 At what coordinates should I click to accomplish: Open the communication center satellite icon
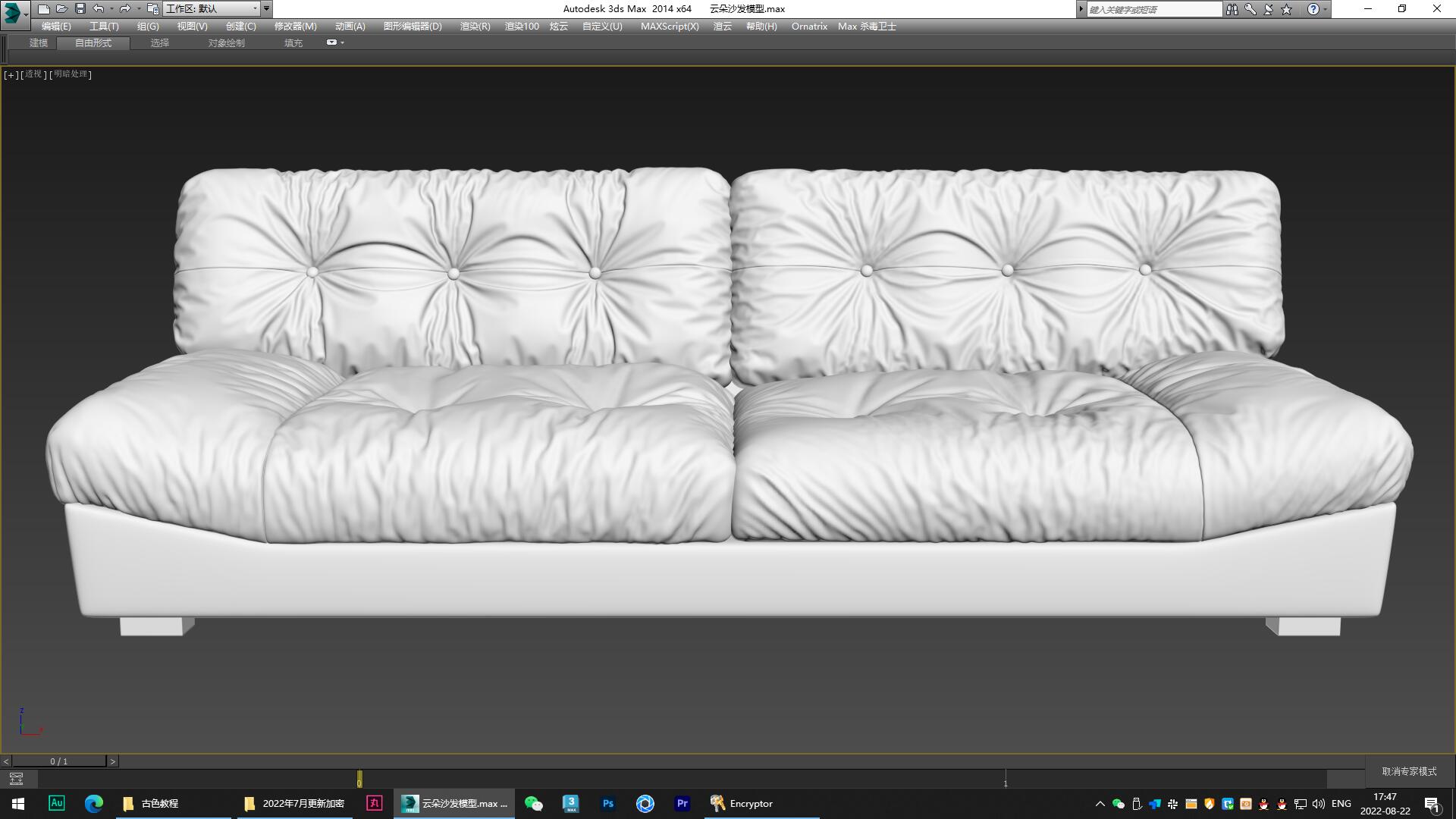pyautogui.click(x=1267, y=8)
